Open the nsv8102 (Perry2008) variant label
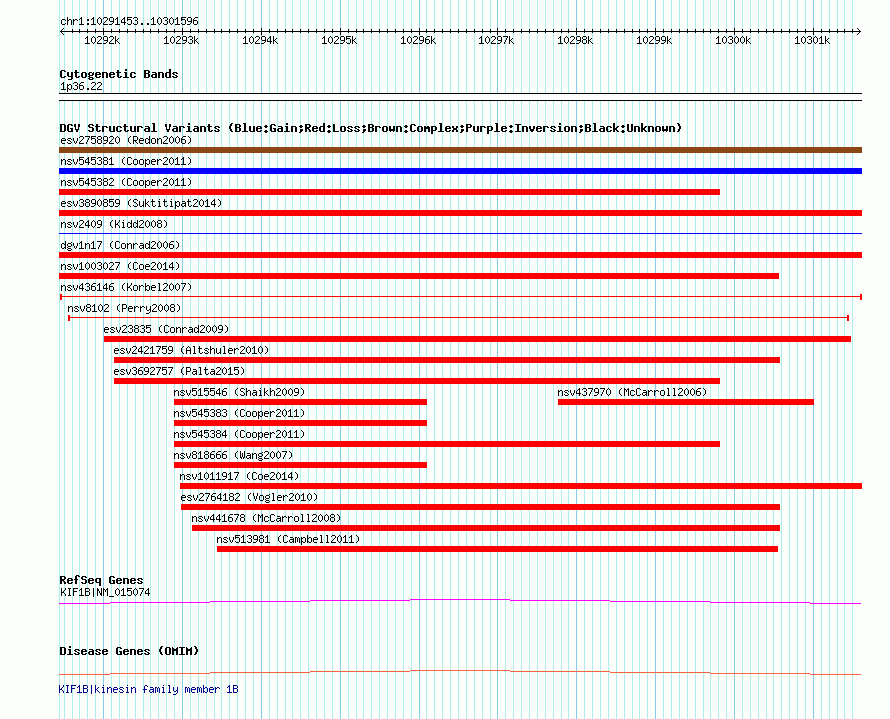The width and height of the screenshot is (890, 719). [124, 308]
